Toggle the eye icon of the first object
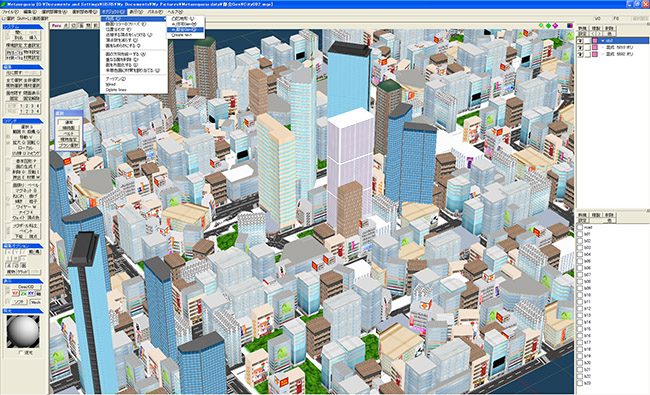Viewport: 650px width, 395px height. (x=581, y=41)
